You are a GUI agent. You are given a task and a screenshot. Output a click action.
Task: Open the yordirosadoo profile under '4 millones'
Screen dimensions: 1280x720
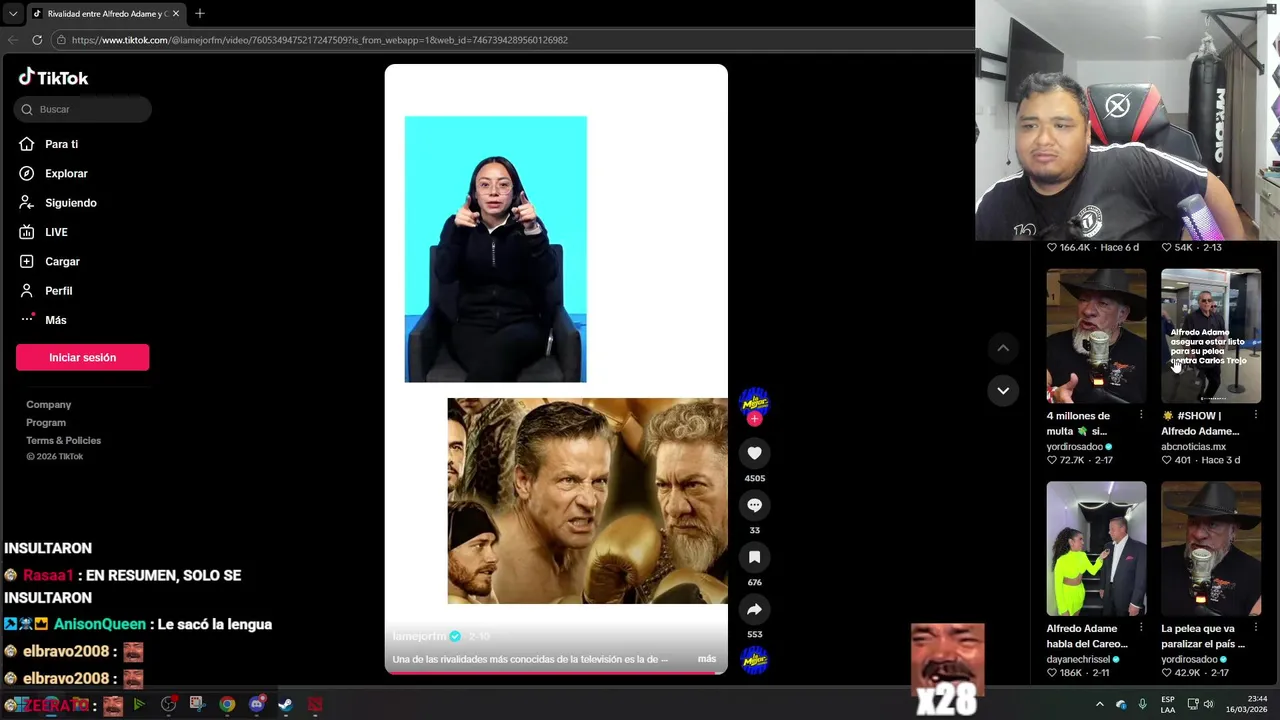tap(1075, 447)
